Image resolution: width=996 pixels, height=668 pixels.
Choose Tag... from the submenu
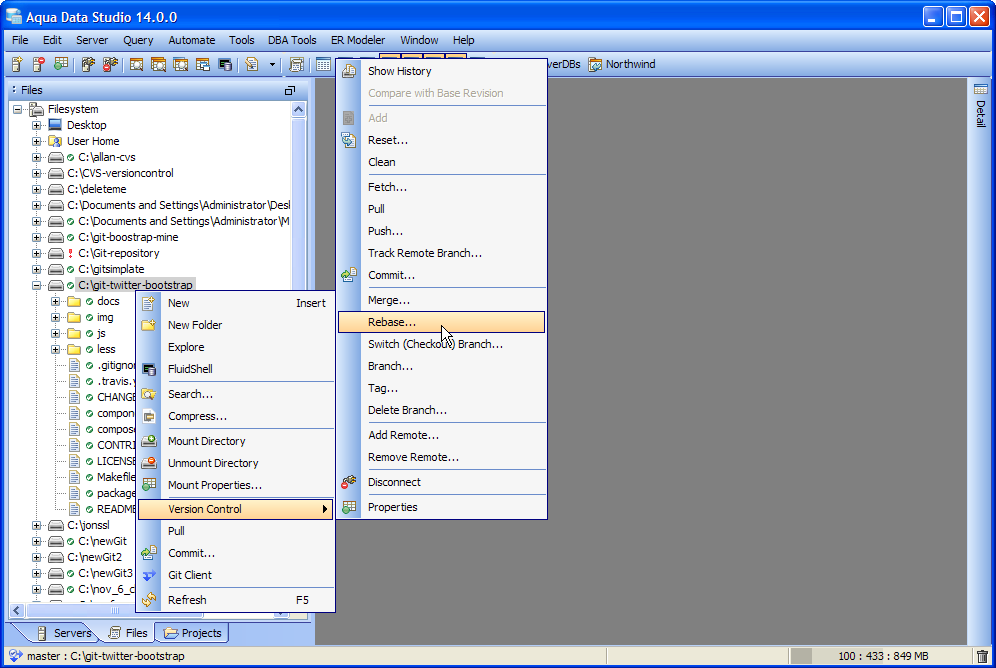[441, 388]
